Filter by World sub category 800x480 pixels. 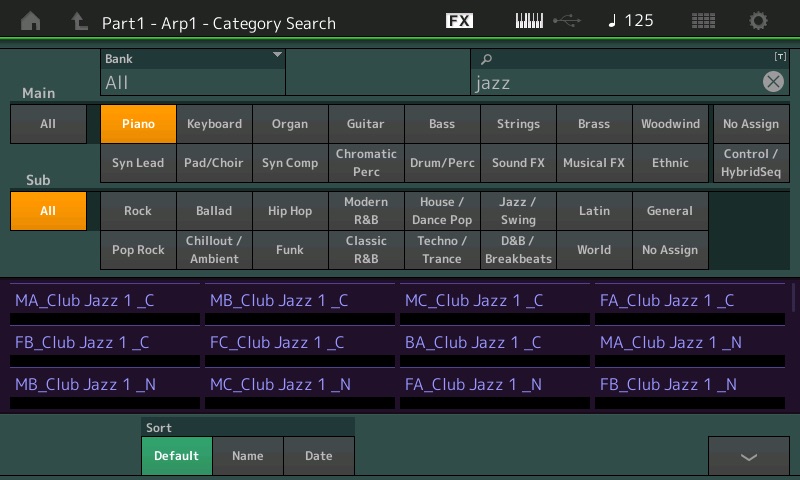pyautogui.click(x=594, y=250)
